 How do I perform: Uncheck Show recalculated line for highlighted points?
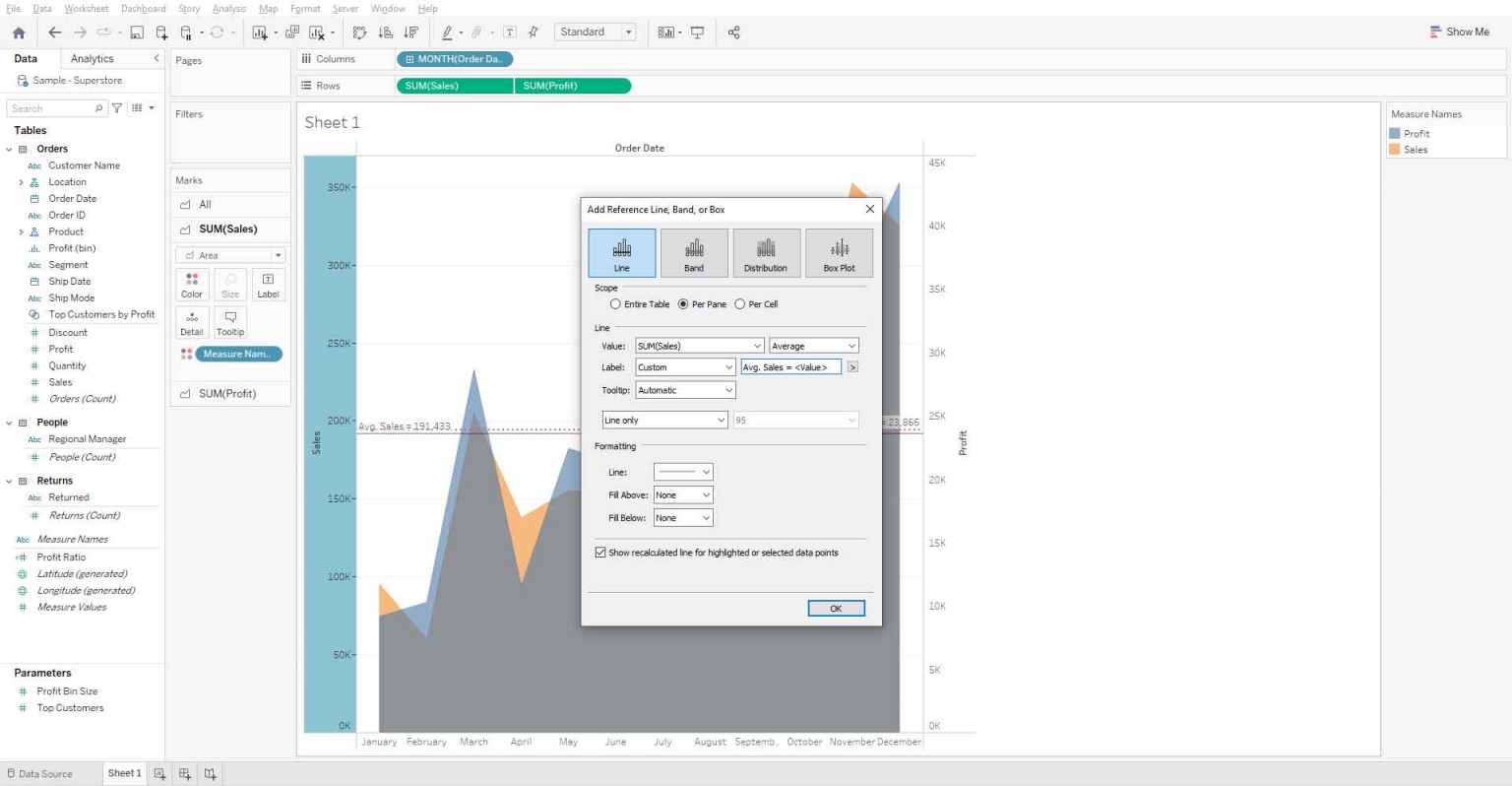pyautogui.click(x=600, y=552)
